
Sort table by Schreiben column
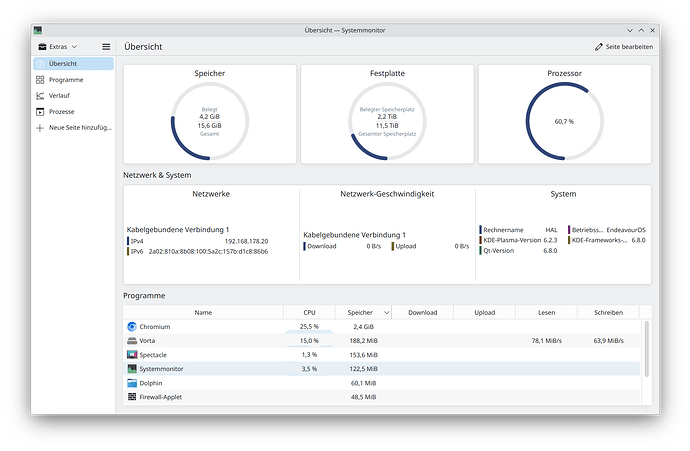coord(609,312)
